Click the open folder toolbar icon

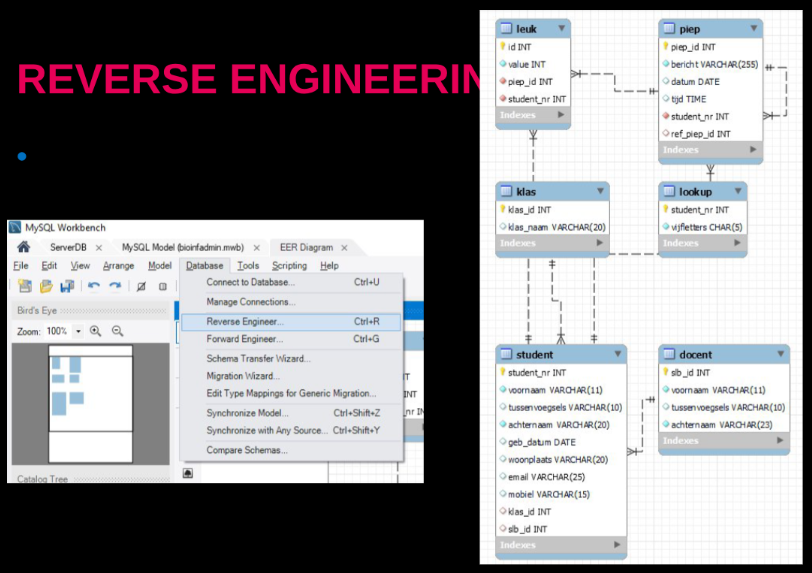coord(46,287)
